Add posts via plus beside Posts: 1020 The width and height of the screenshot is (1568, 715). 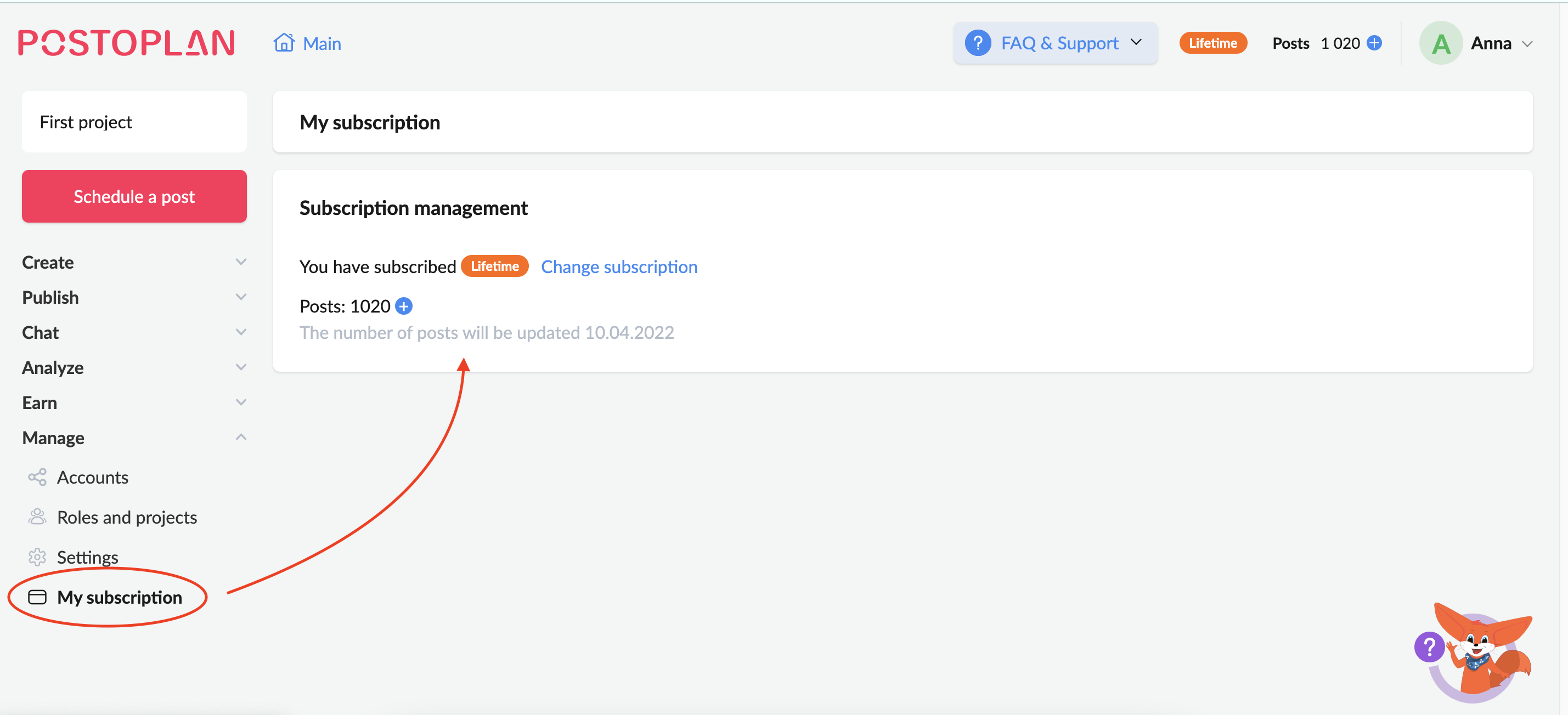point(404,306)
